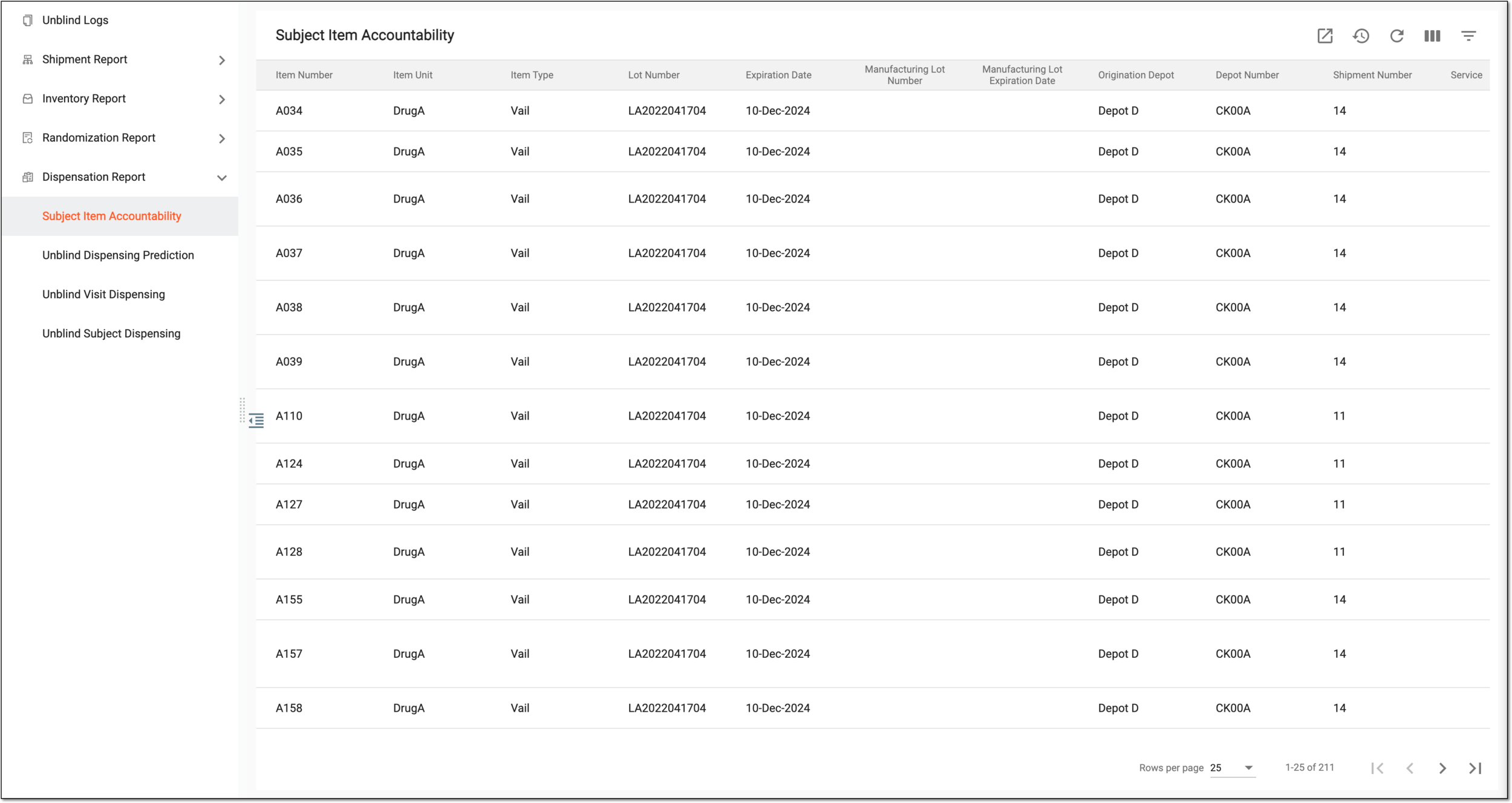Open the history clock icon
The height and width of the screenshot is (803, 1512).
click(x=1361, y=36)
